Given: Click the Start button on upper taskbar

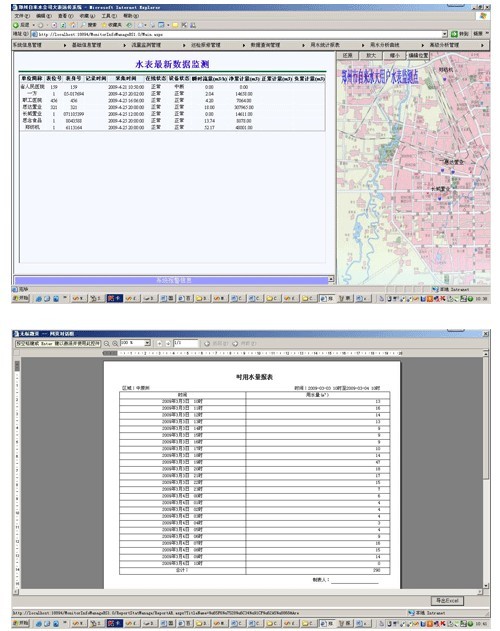Looking at the screenshot, I should point(21,299).
